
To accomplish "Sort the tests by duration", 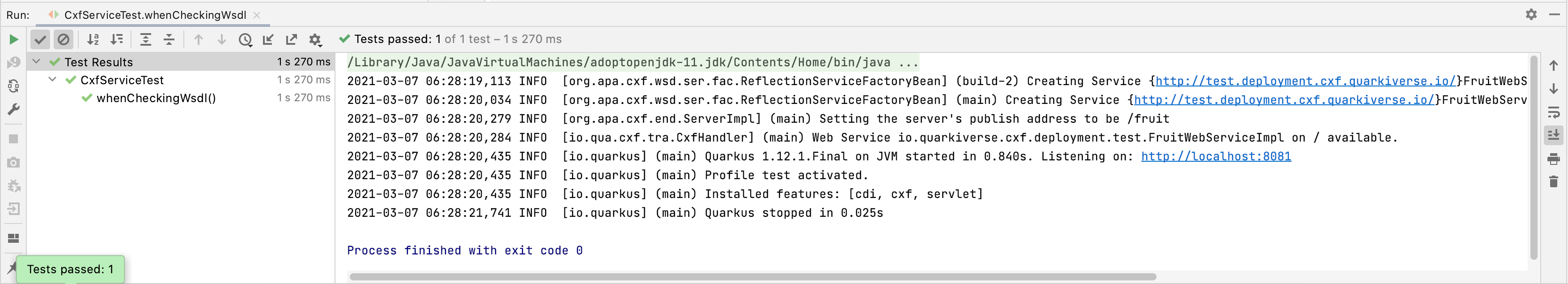I will click(x=117, y=39).
